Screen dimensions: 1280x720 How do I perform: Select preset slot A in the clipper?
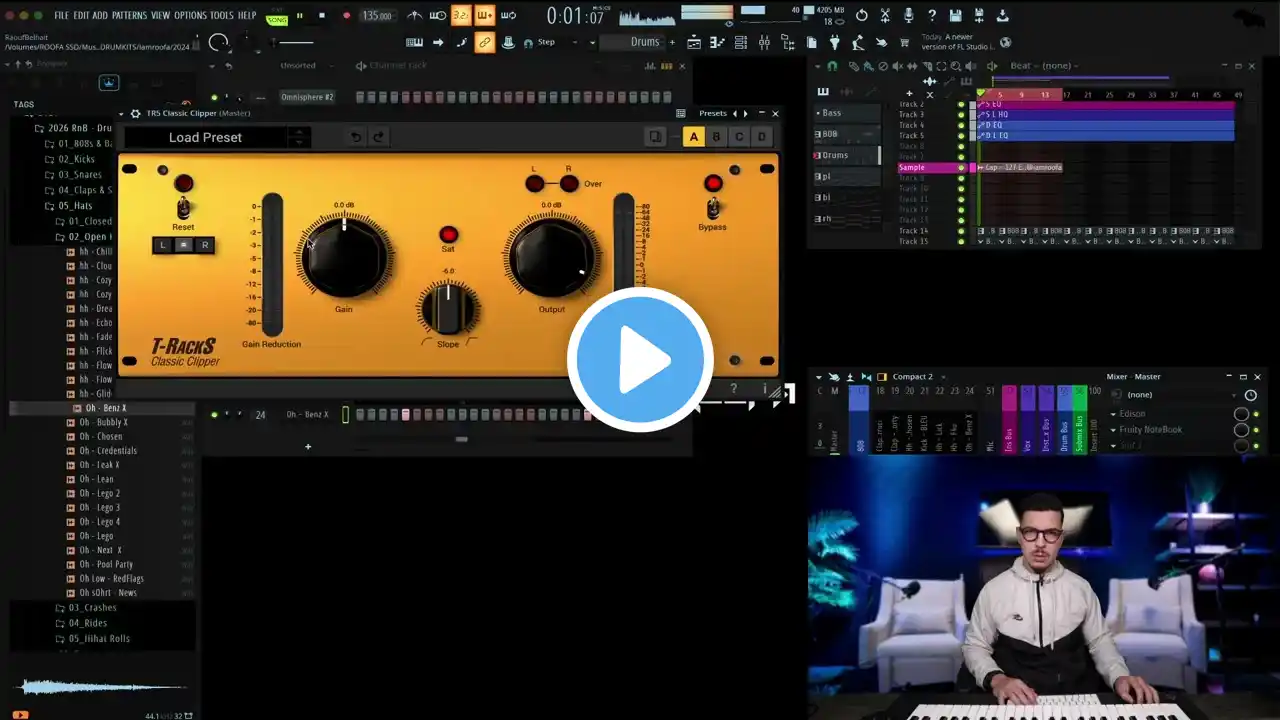click(693, 137)
